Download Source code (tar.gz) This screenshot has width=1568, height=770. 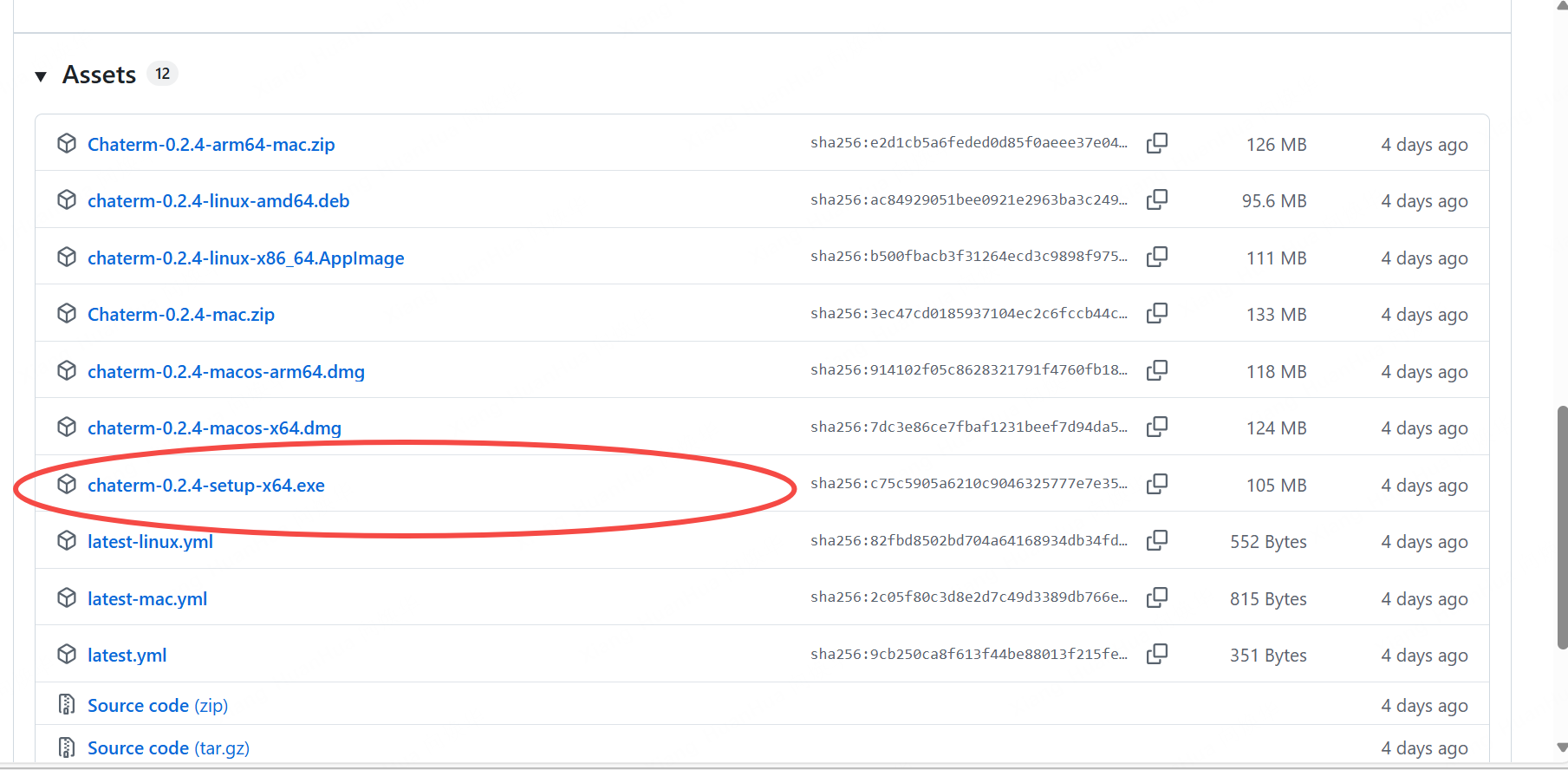[169, 748]
